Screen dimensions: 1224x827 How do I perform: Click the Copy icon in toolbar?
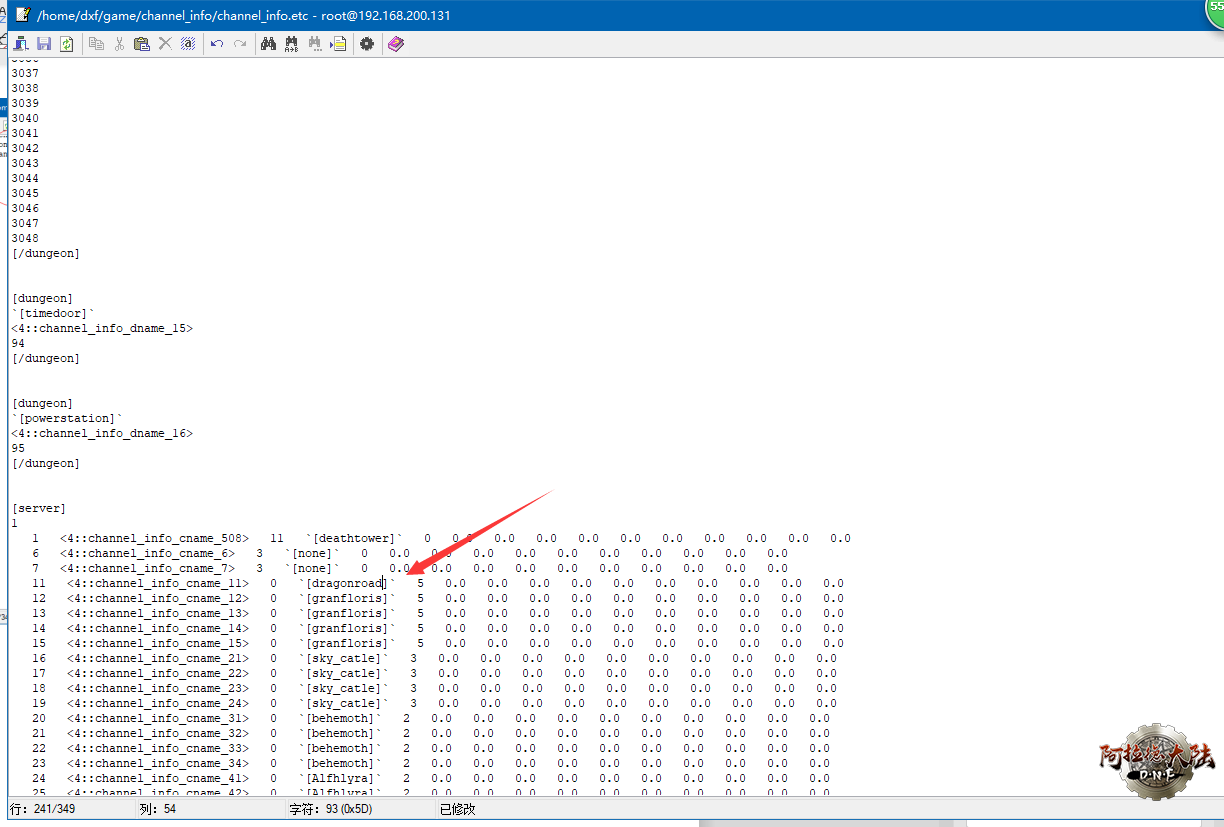[x=97, y=44]
